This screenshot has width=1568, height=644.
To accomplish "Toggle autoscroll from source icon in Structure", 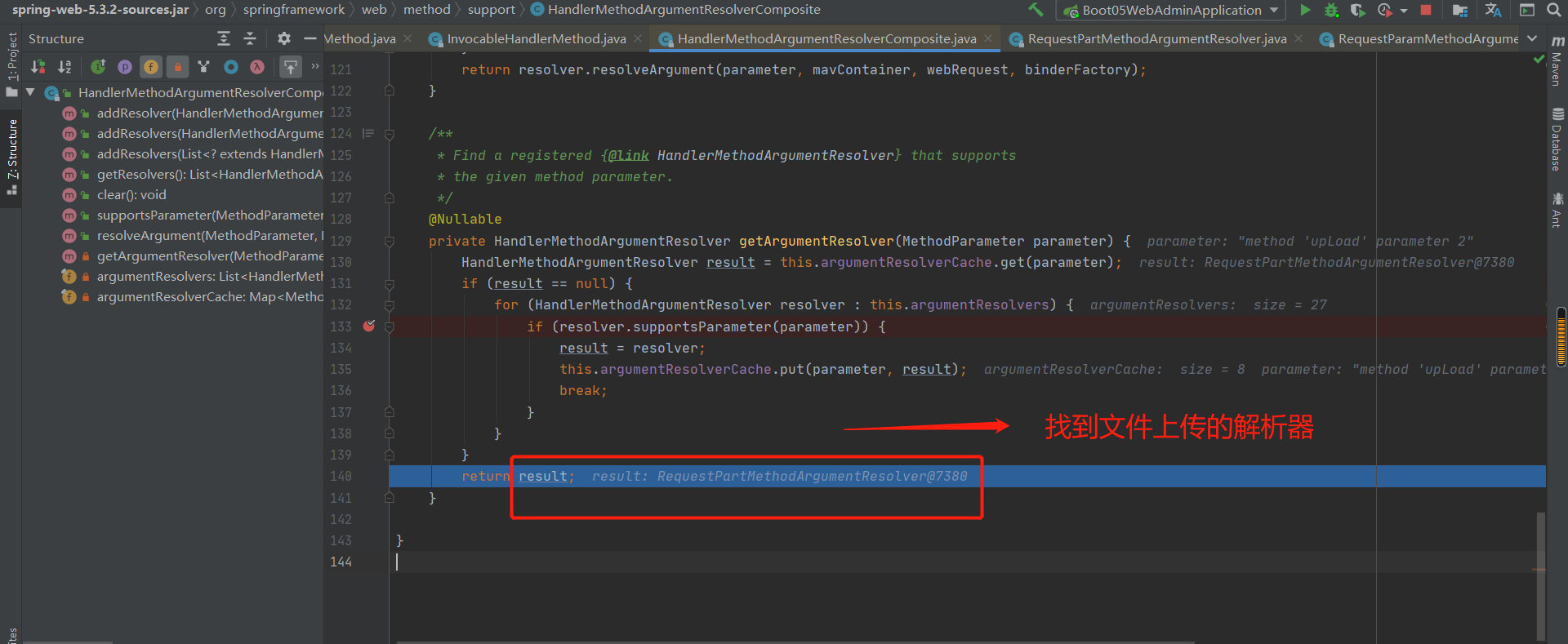I will (x=290, y=67).
